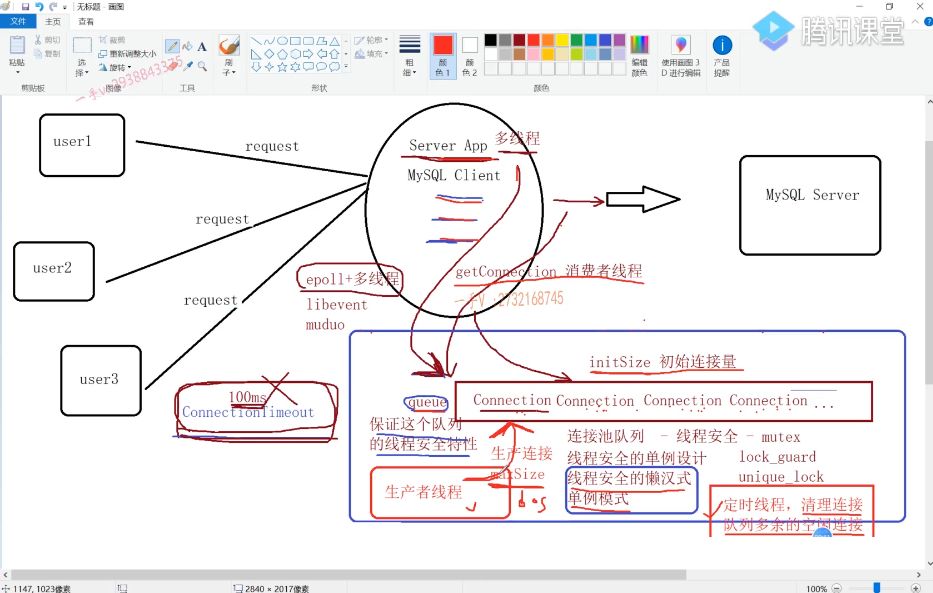Select the Right triangle shape
The width and height of the screenshot is (933, 593).
point(256,54)
